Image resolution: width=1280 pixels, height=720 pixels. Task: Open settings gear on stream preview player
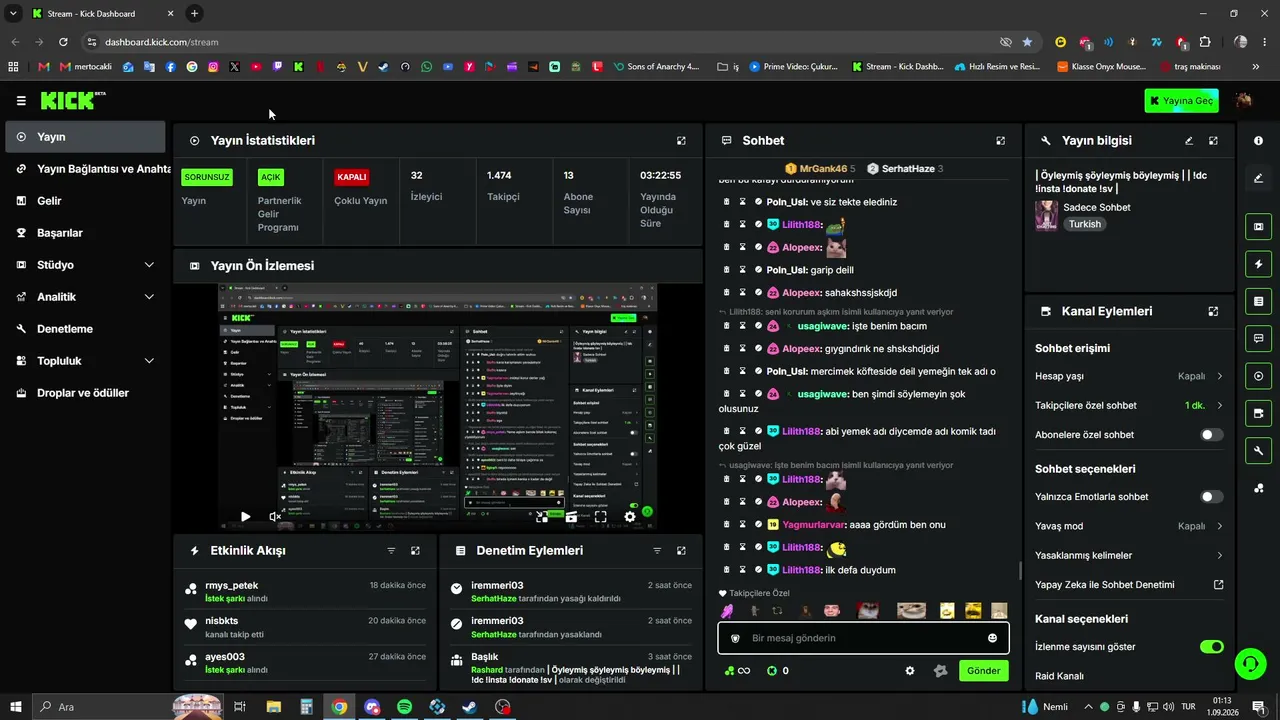(x=630, y=517)
